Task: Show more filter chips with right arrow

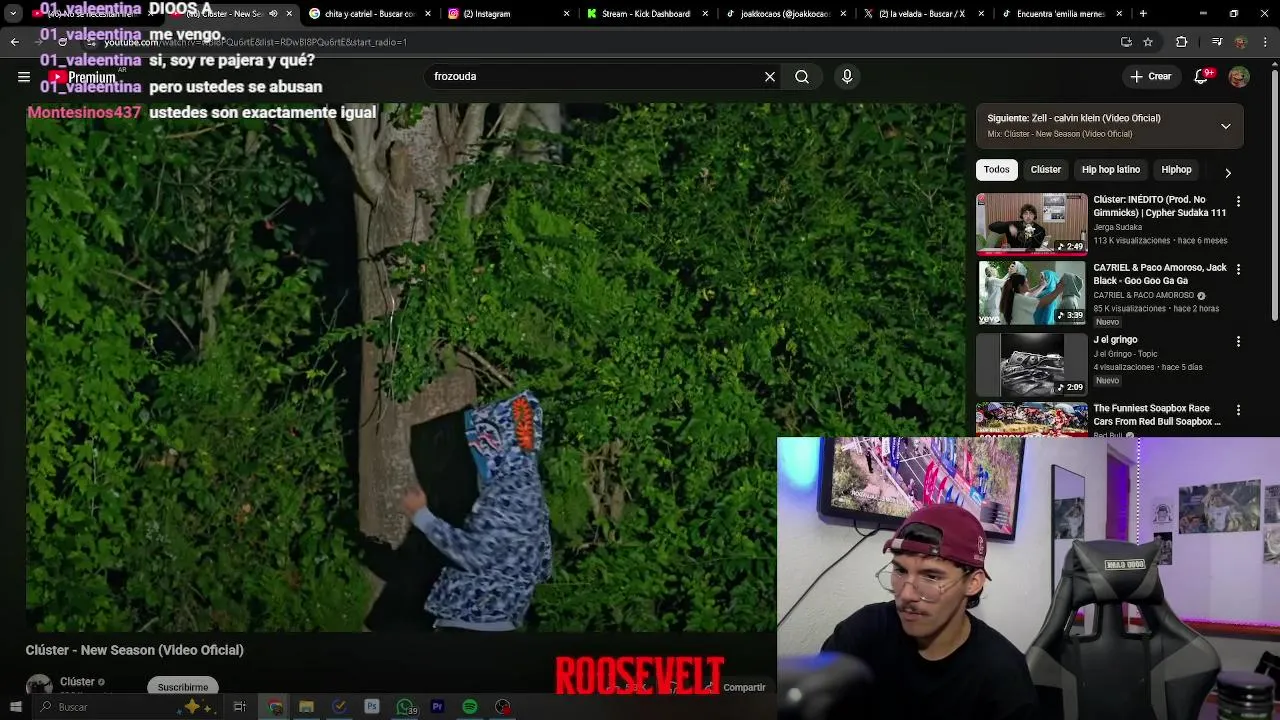Action: tap(1228, 172)
